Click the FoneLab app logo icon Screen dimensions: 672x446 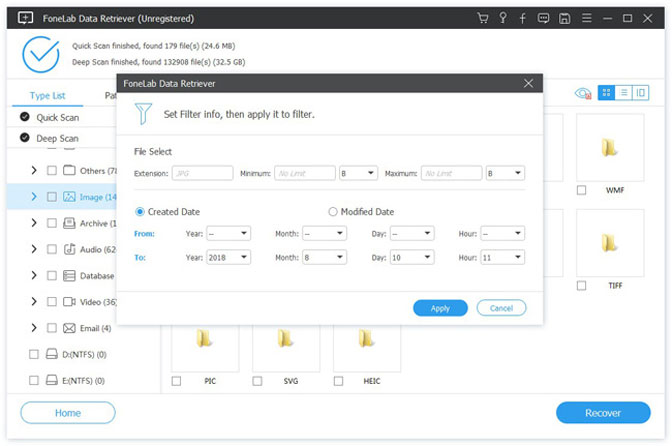point(25,18)
